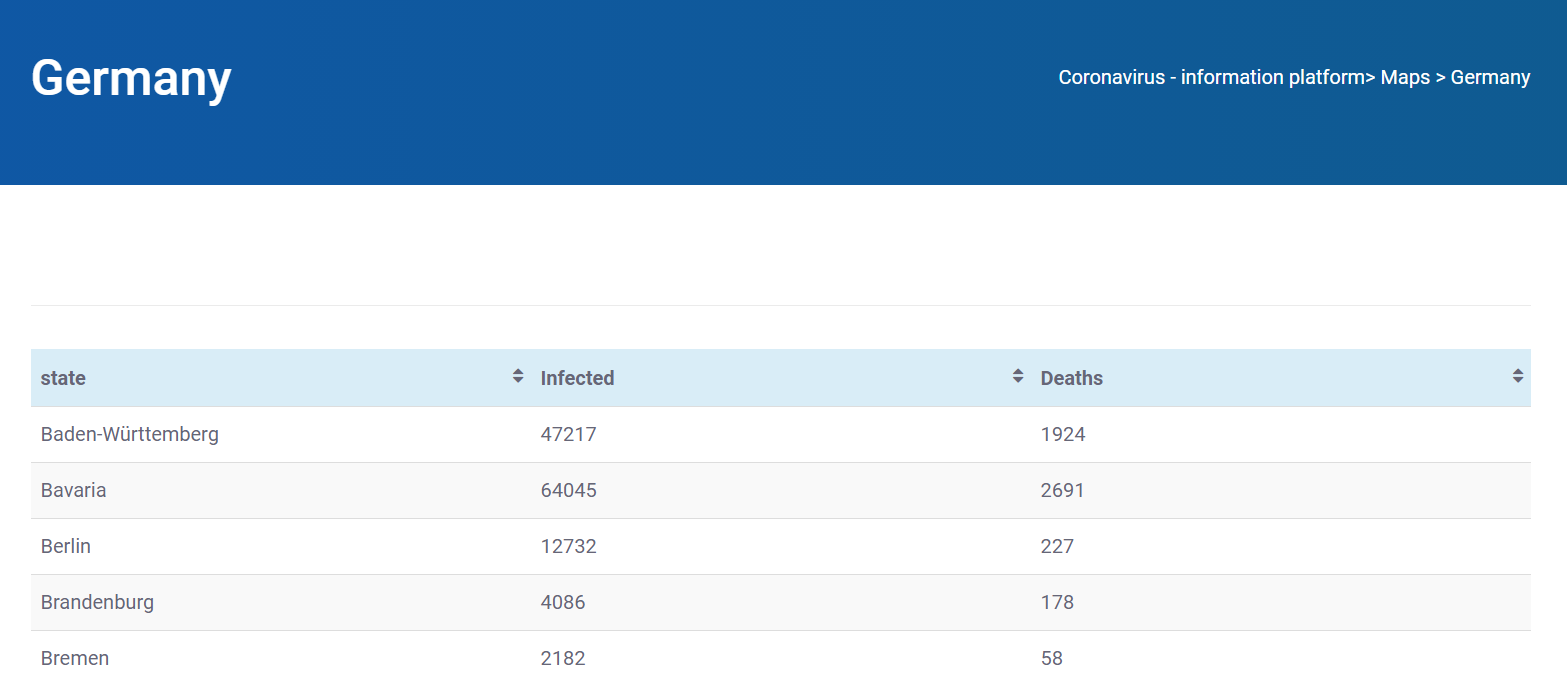
Task: Click sort arrows icon in state column
Action: 518,376
